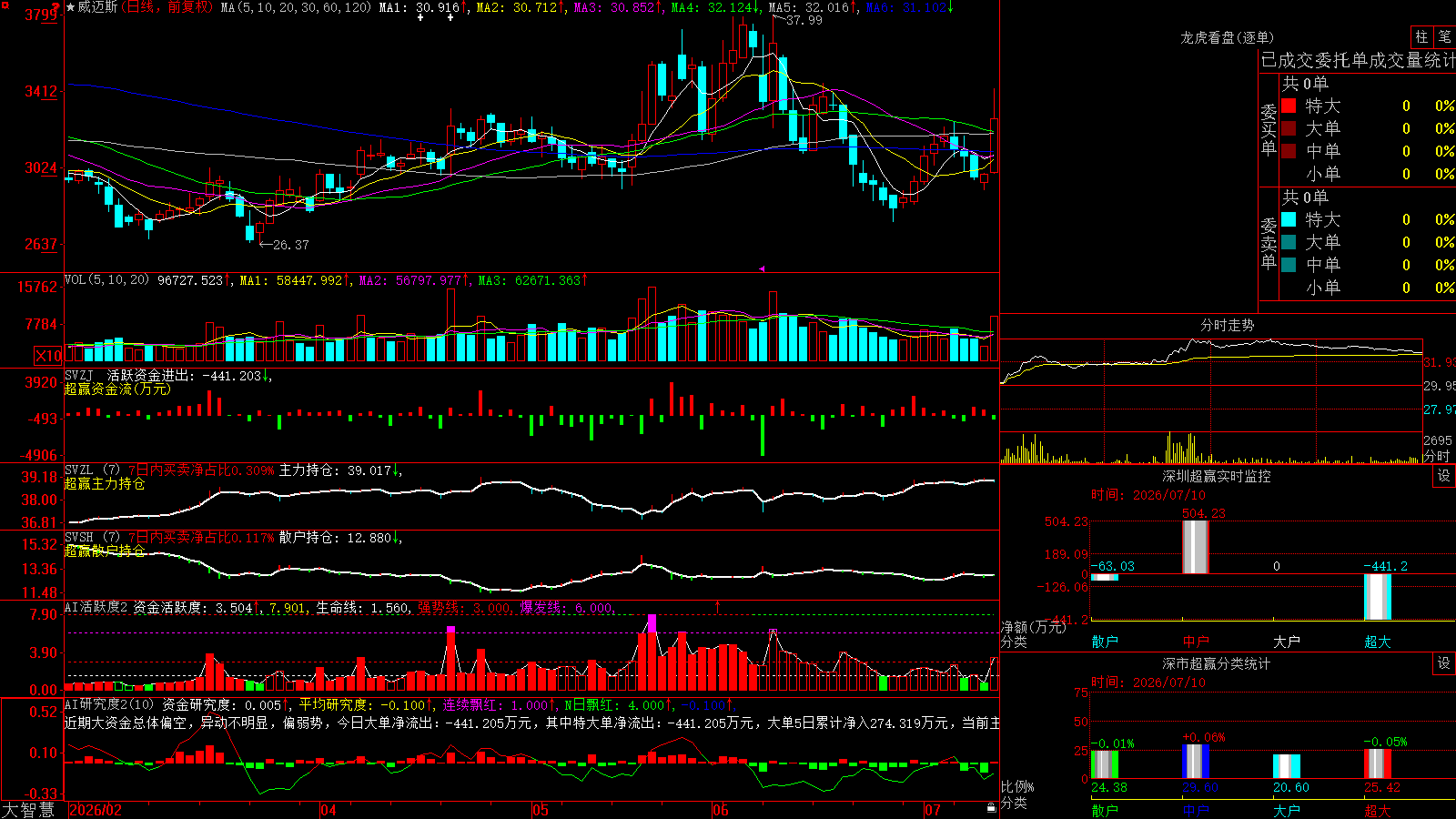Click the 26.37 low price annotation
The height and width of the screenshot is (819, 1456).
coord(290,245)
